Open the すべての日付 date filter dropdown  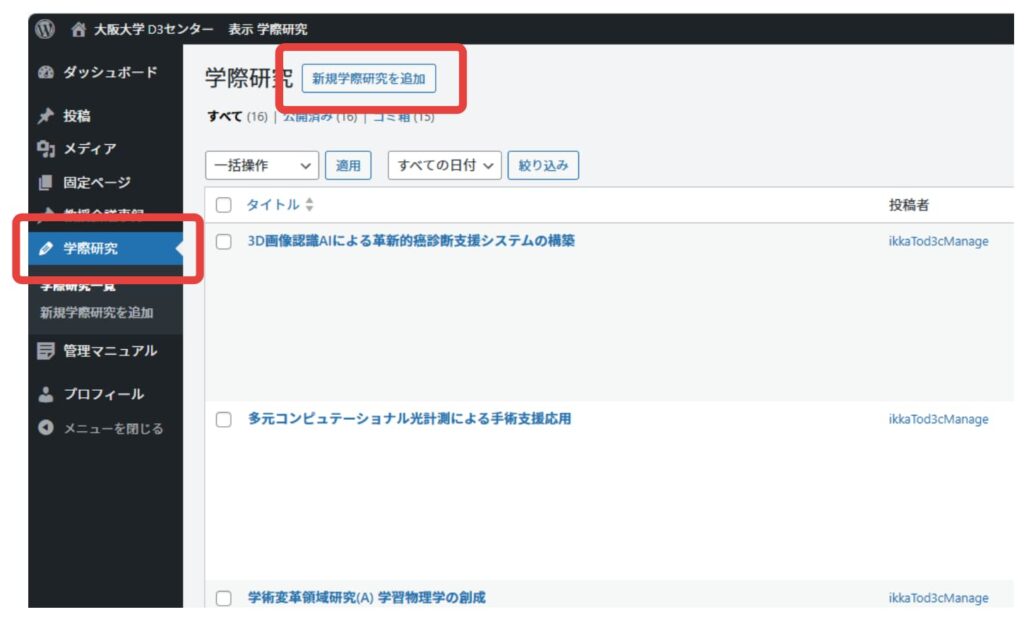click(x=445, y=166)
